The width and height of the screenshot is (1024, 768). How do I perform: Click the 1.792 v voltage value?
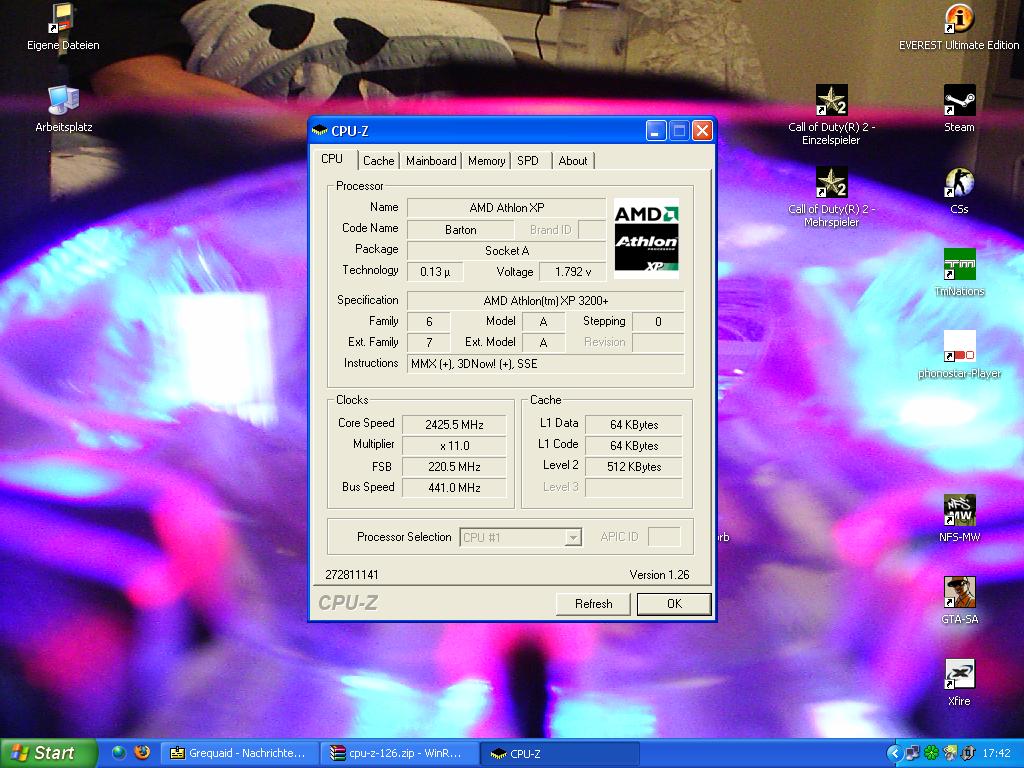573,272
